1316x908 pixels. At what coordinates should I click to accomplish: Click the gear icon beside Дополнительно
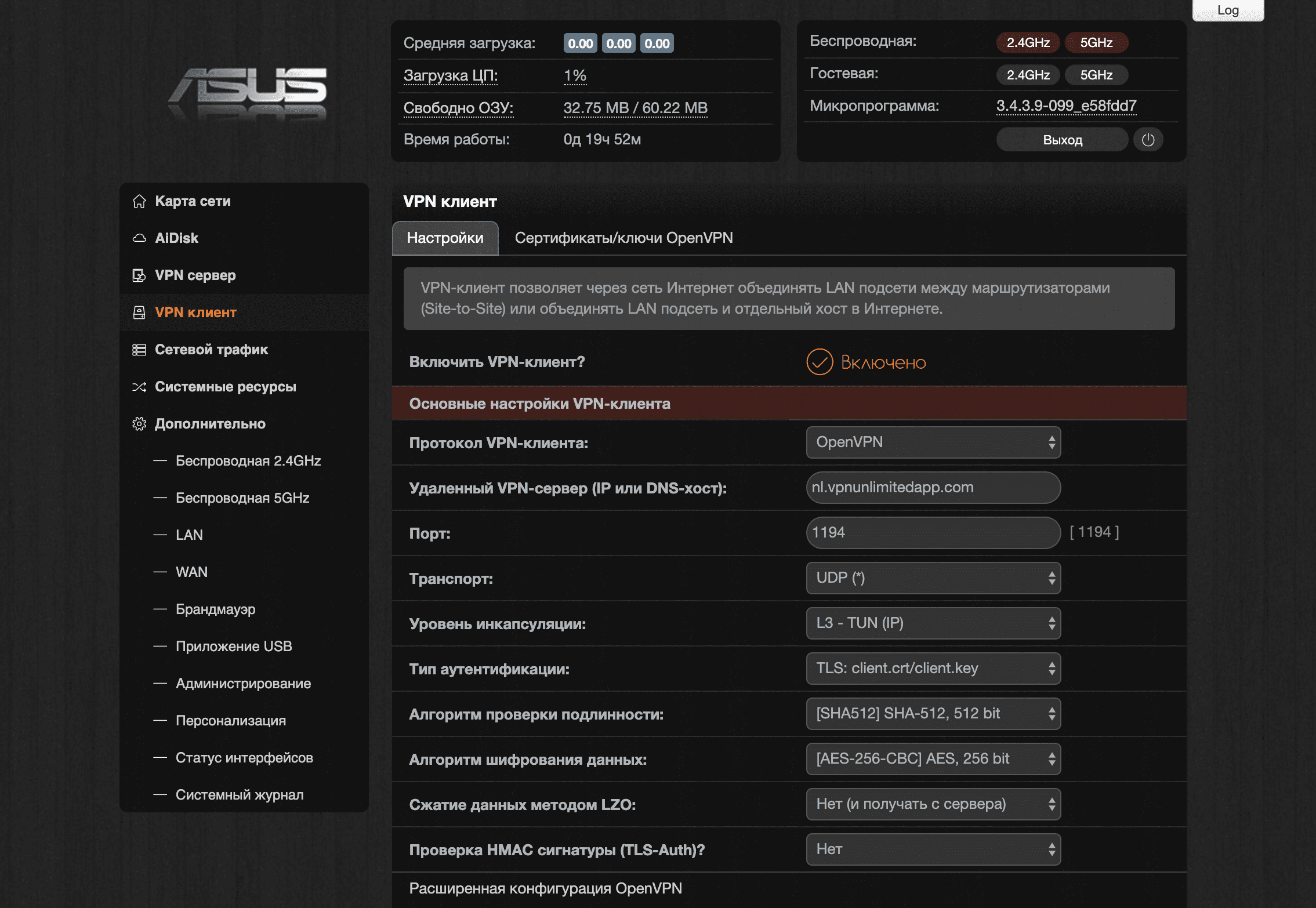pyautogui.click(x=139, y=424)
